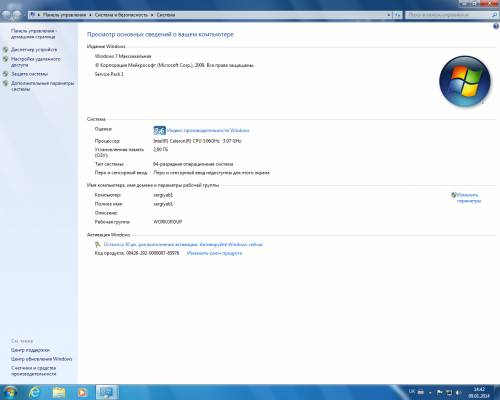Launch Internet Explorer from taskbar

(x=34, y=392)
